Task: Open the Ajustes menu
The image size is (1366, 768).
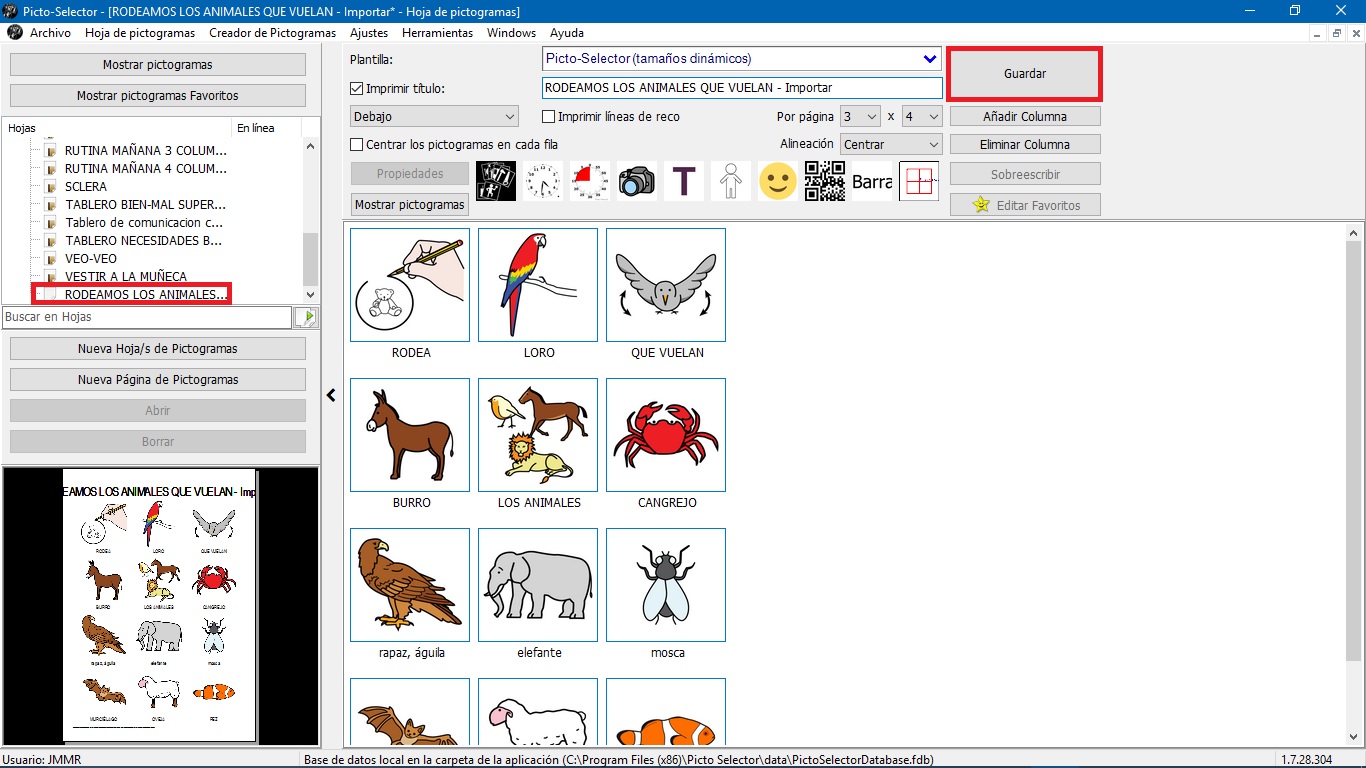Action: click(x=369, y=32)
